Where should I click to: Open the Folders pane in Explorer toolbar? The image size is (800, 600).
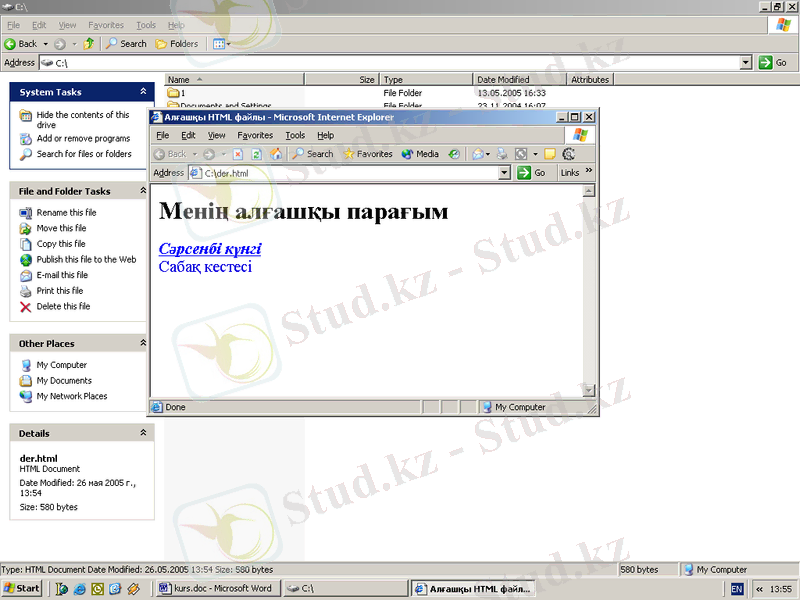[176, 44]
